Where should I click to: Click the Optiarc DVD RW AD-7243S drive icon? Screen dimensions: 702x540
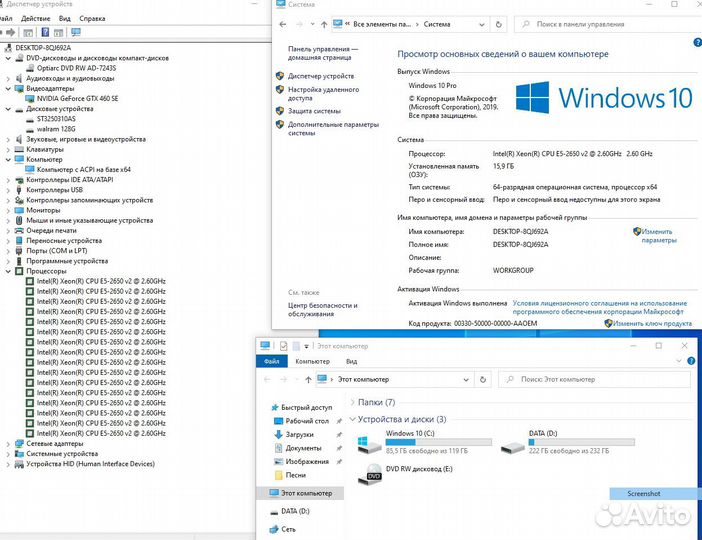click(x=30, y=68)
